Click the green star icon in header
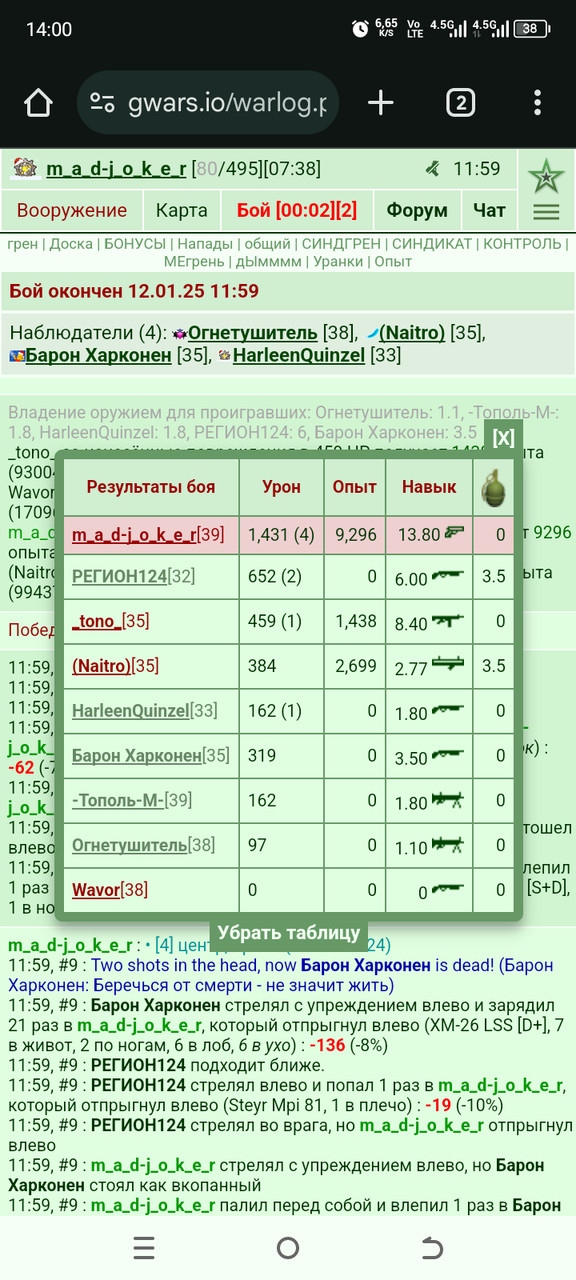 click(x=546, y=177)
